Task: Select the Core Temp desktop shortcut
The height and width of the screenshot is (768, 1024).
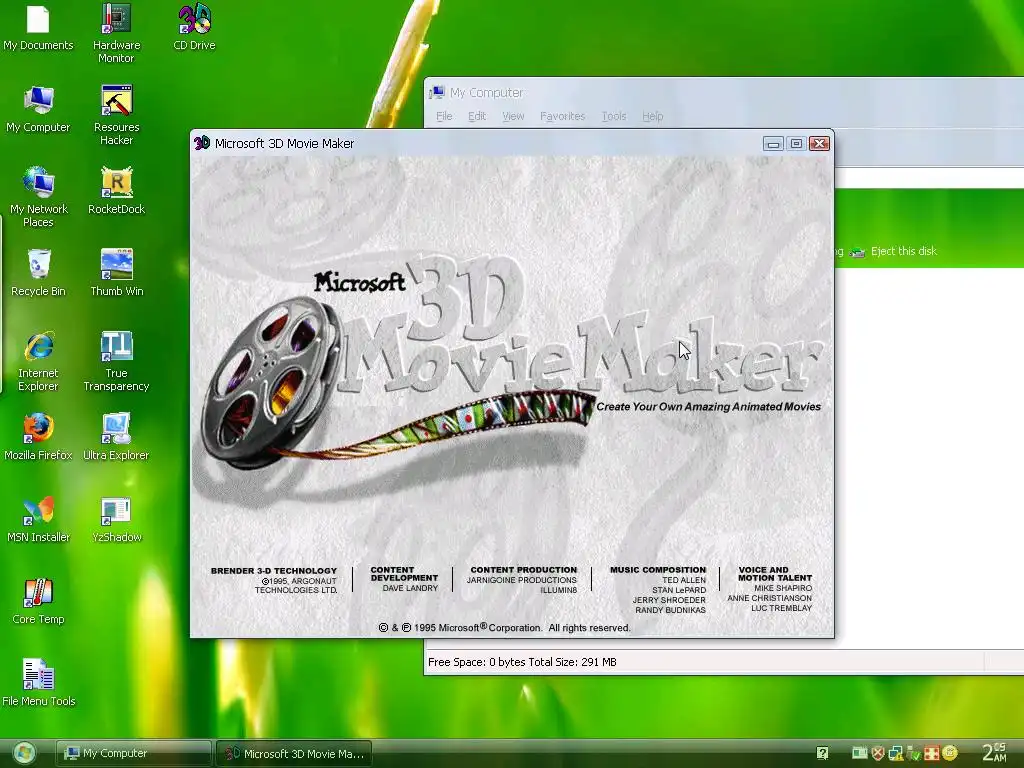Action: pos(38,601)
